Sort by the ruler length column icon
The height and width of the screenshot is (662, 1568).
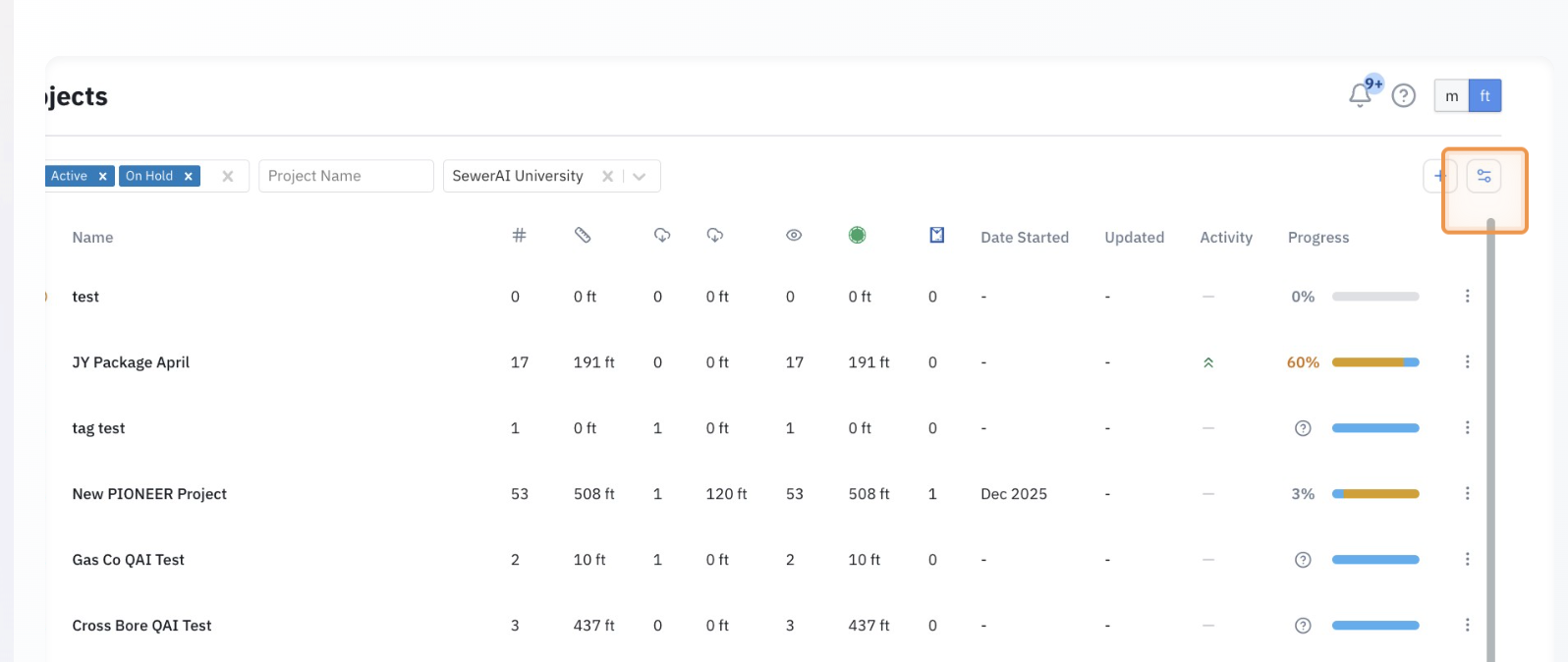click(x=583, y=236)
